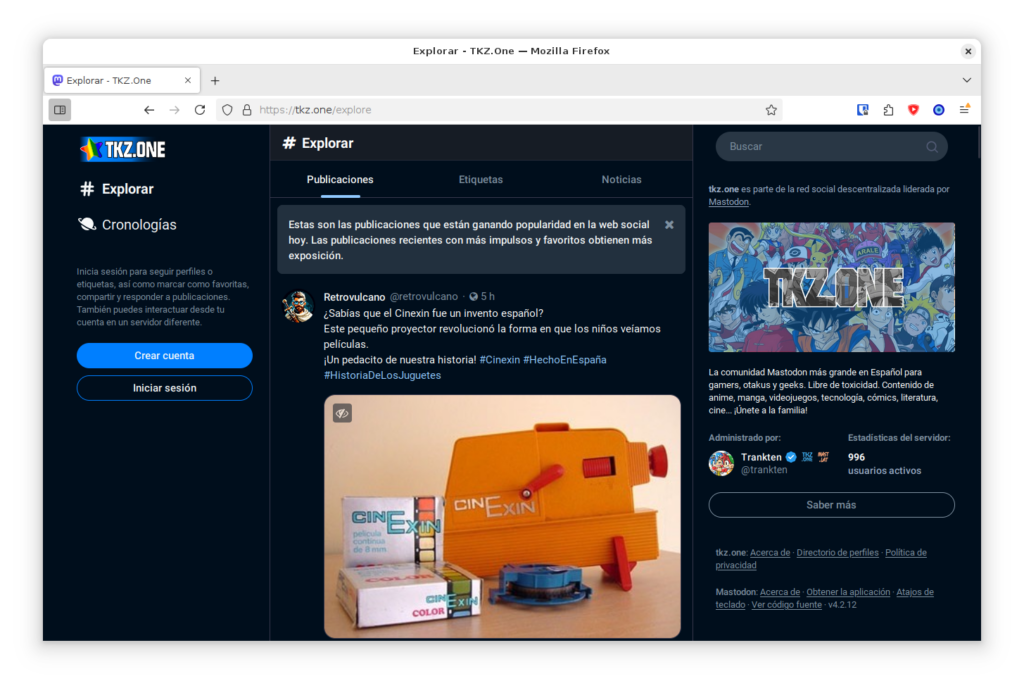Expand the list all tabs chevron
The width and height of the screenshot is (1024, 688).
(966, 80)
